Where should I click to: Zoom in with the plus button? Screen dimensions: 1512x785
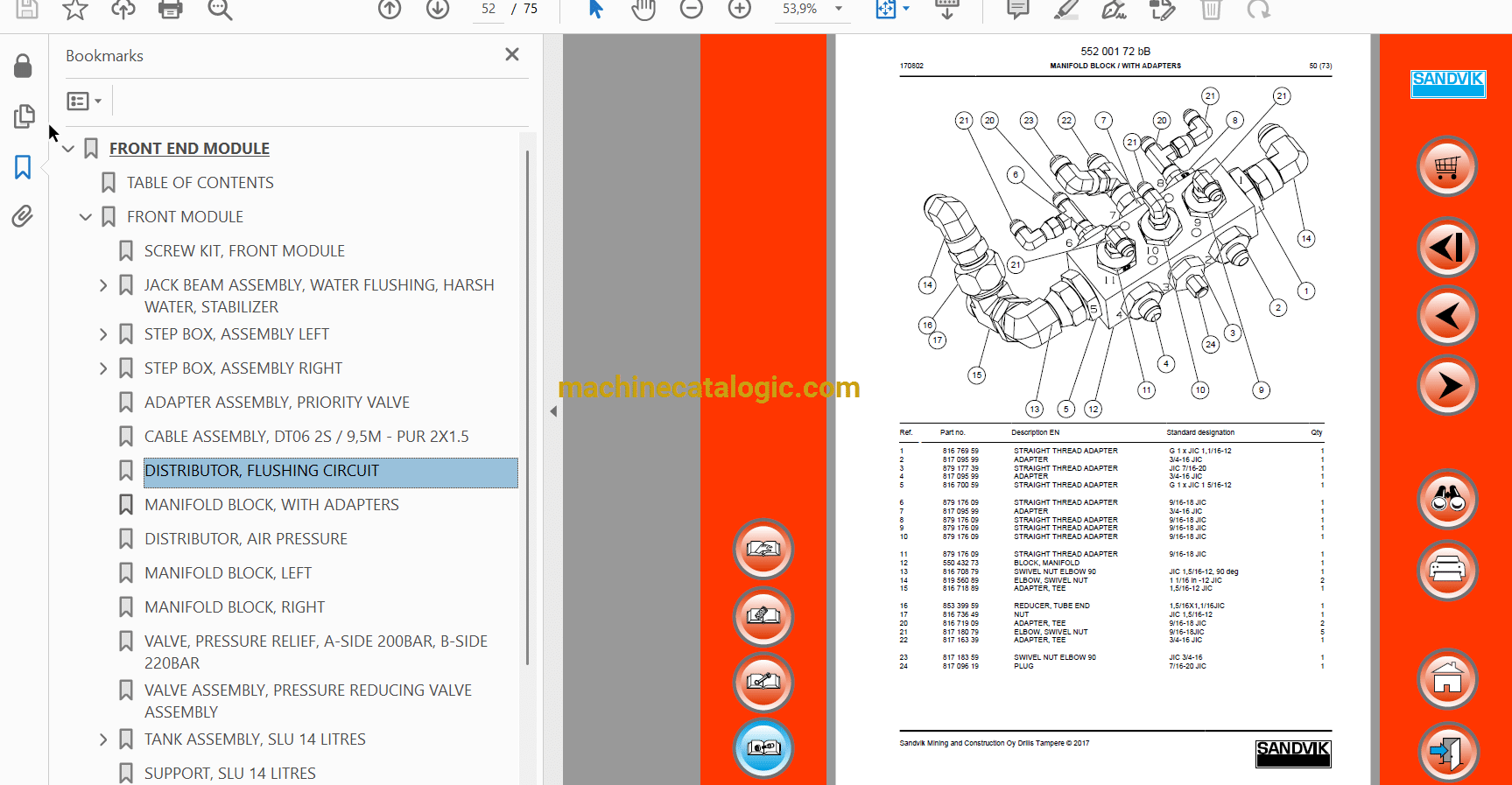(740, 10)
